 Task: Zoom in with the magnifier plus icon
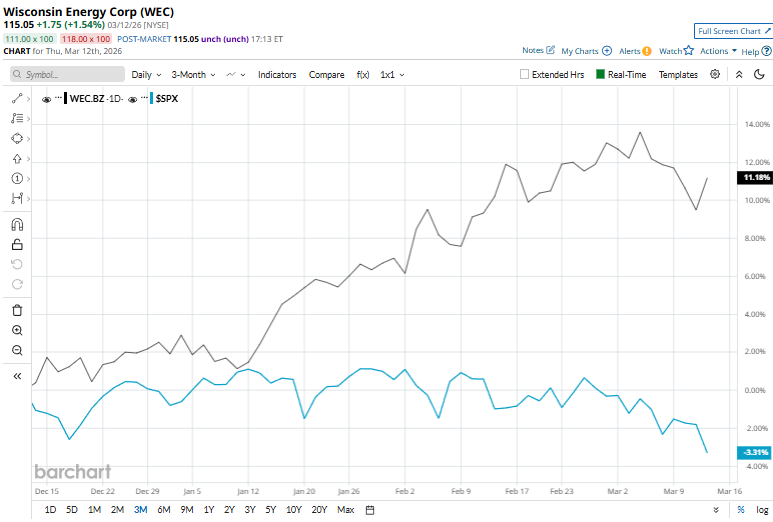pos(17,330)
